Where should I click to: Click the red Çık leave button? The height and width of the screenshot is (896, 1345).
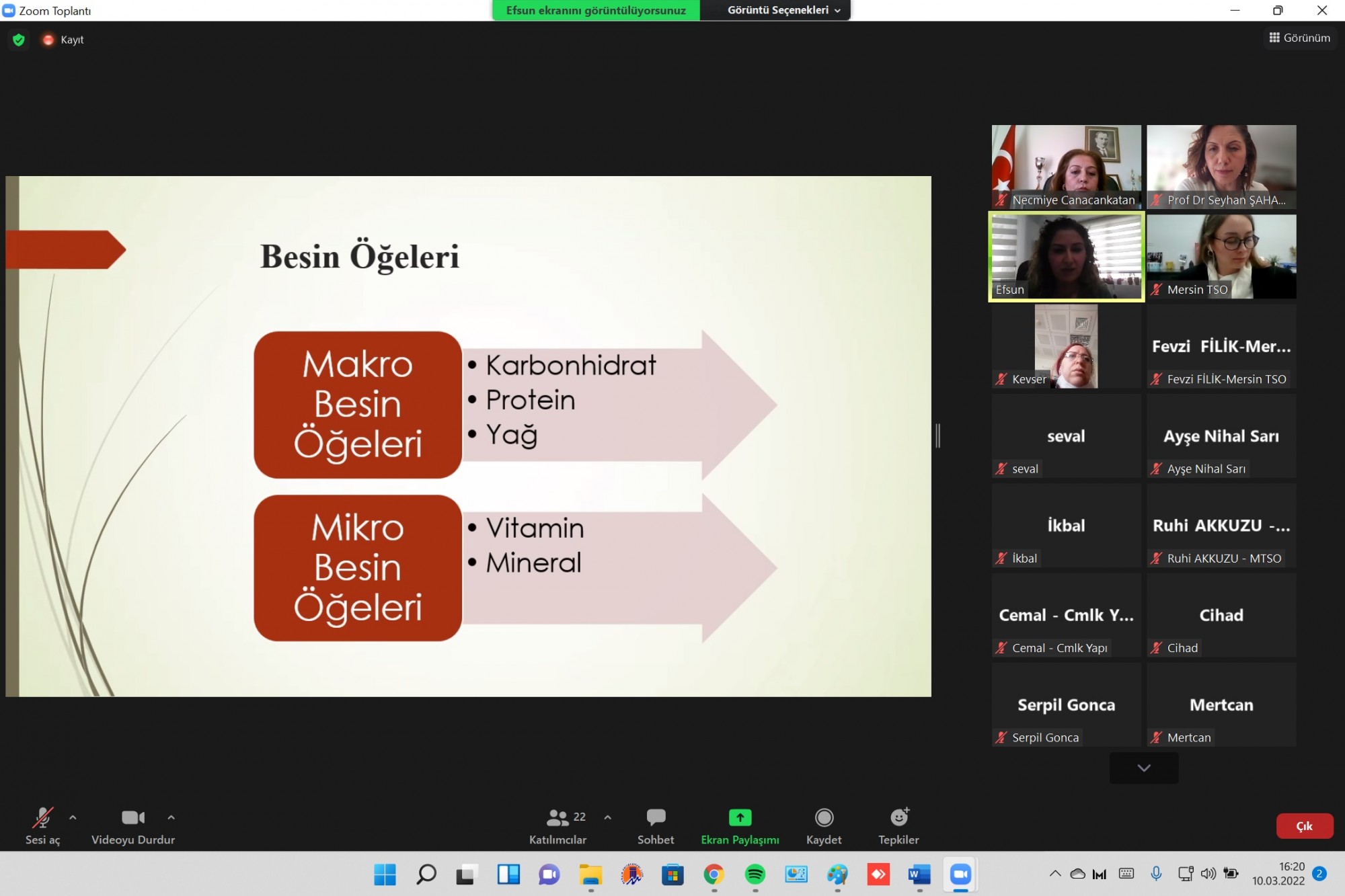[x=1304, y=826]
